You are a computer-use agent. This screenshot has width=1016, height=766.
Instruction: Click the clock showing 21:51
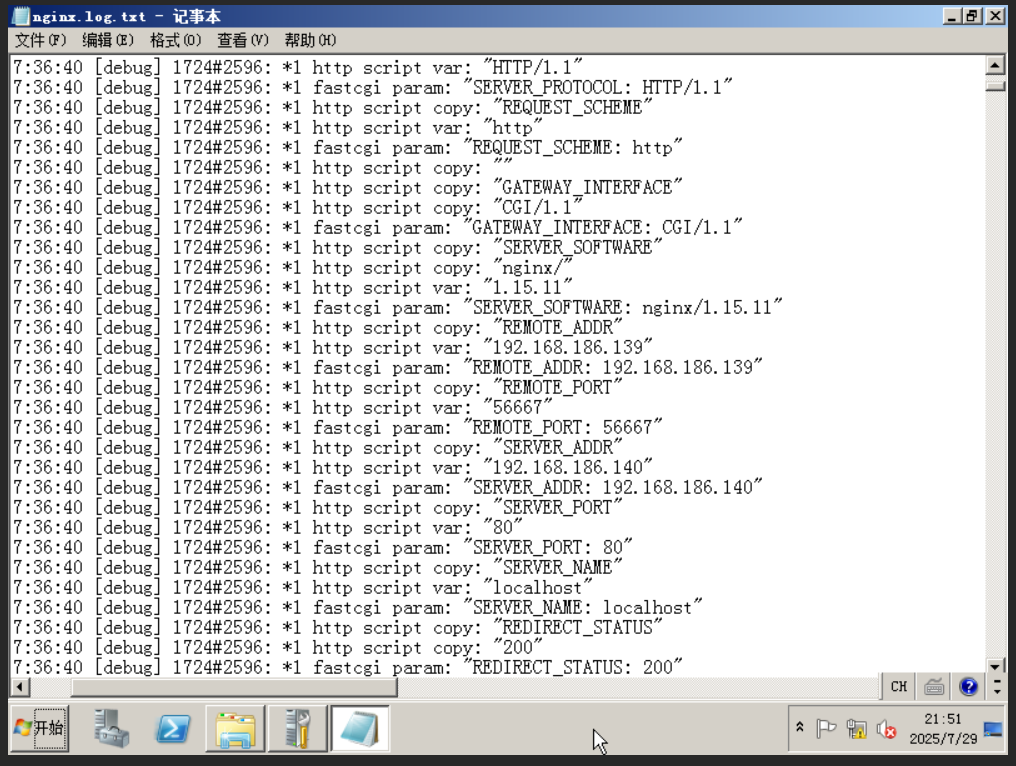click(x=943, y=729)
